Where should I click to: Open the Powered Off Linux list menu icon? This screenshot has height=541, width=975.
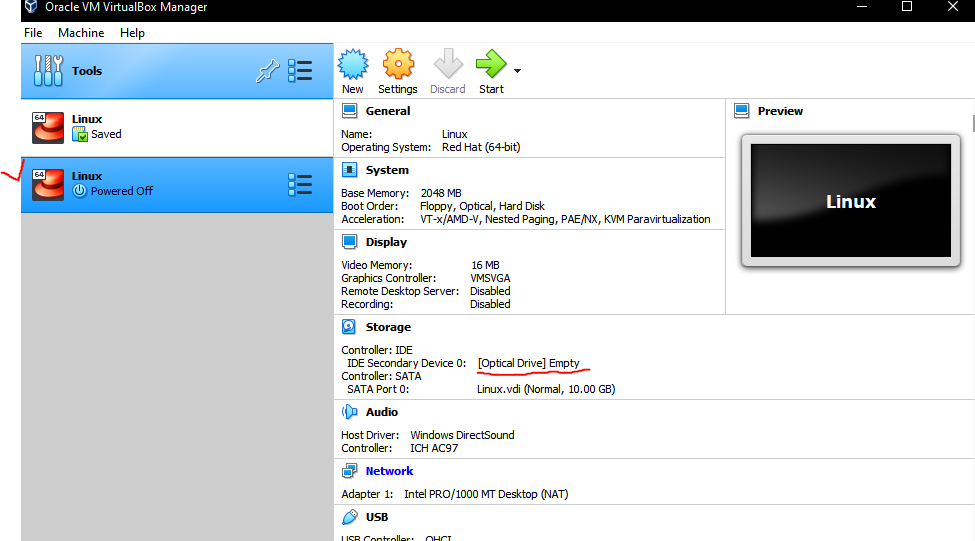click(300, 185)
